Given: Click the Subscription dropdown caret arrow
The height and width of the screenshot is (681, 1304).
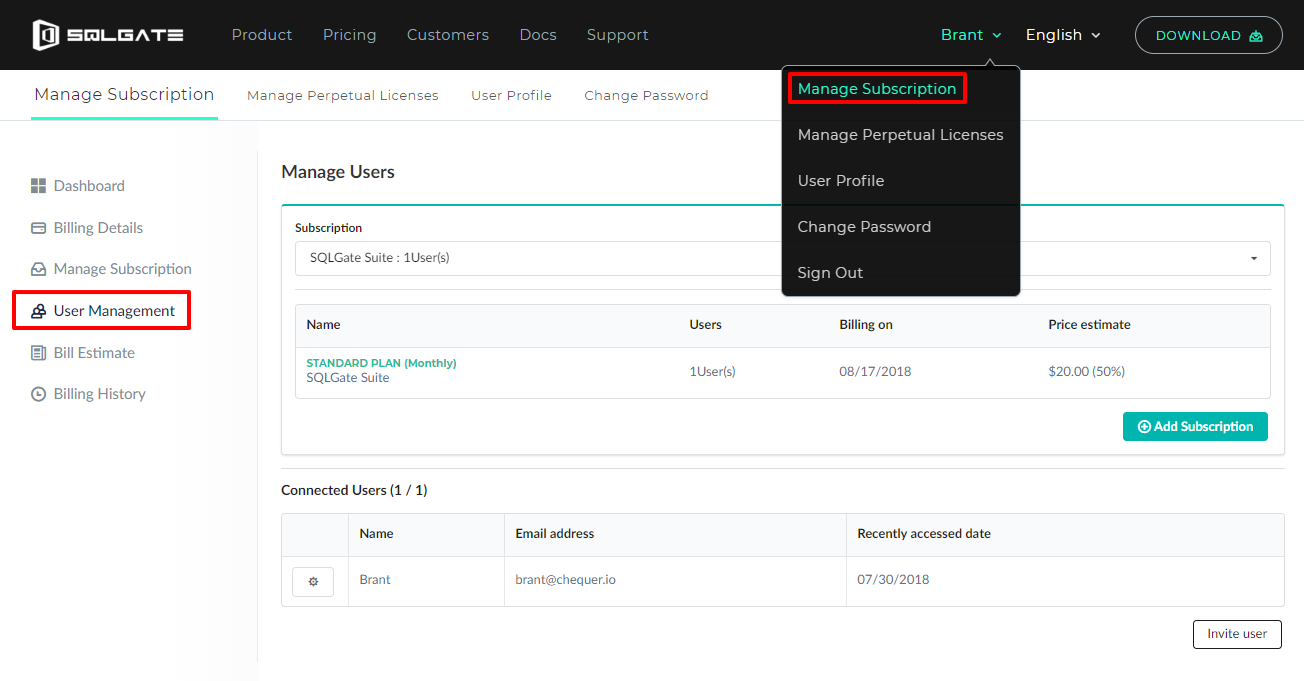Looking at the screenshot, I should tap(1254, 259).
